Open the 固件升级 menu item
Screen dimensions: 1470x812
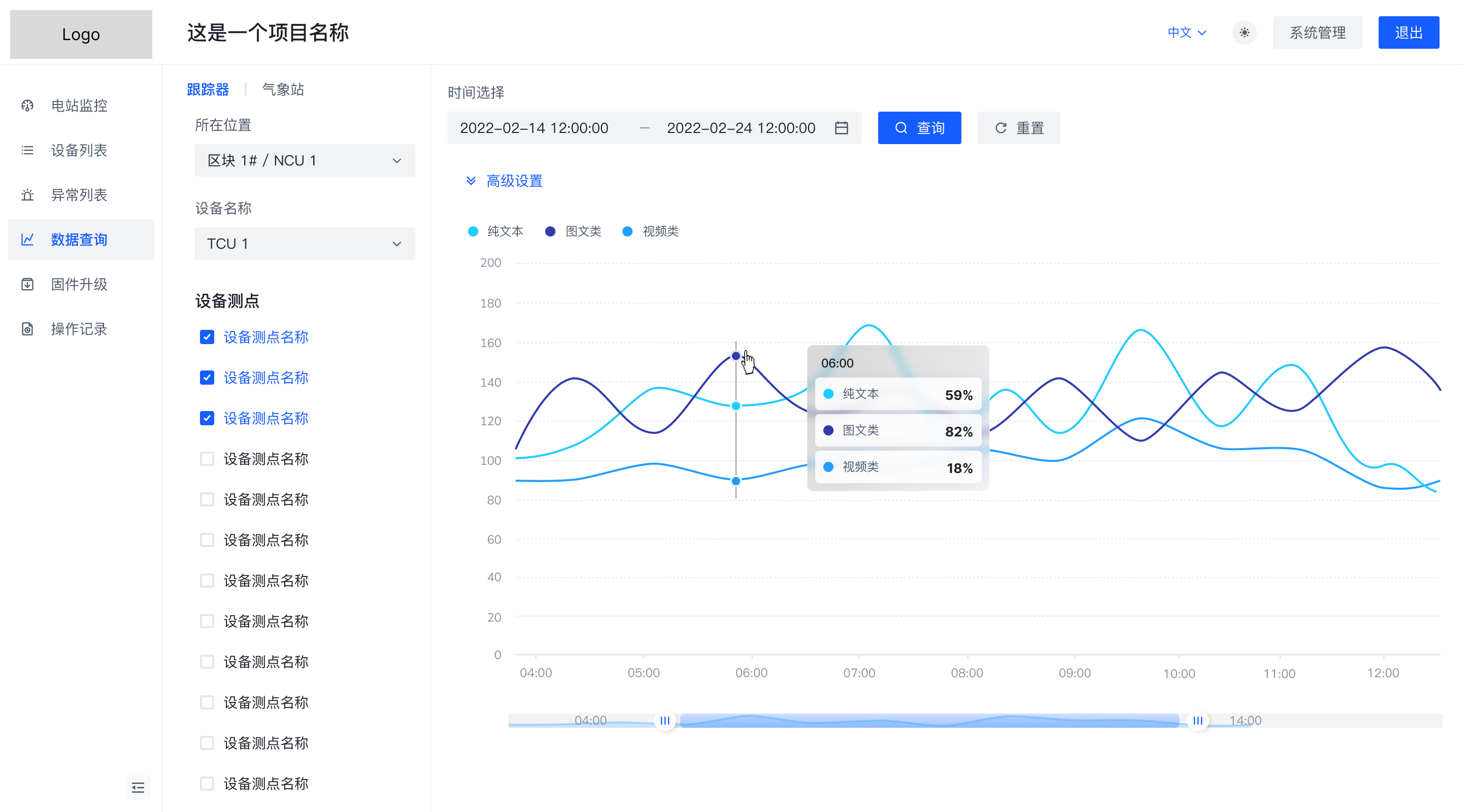[81, 284]
